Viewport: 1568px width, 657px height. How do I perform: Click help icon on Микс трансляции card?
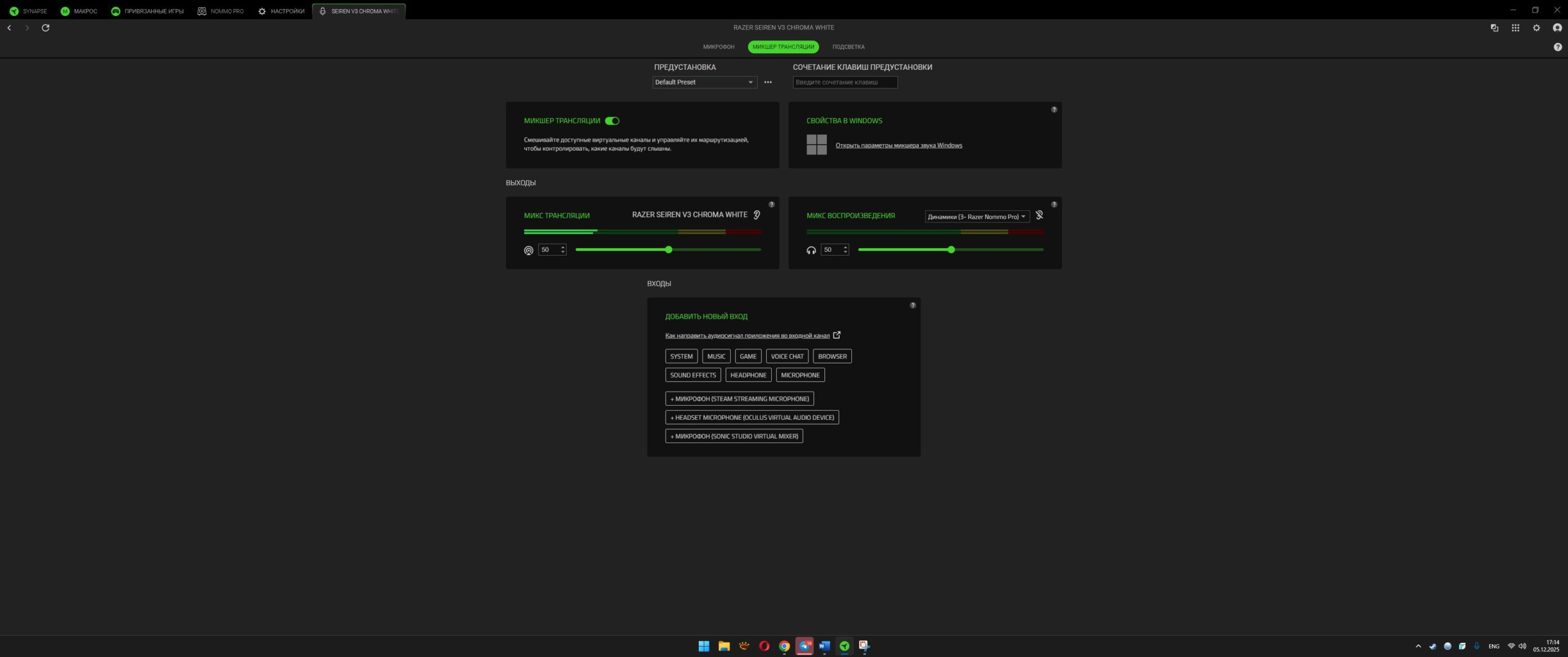[772, 205]
